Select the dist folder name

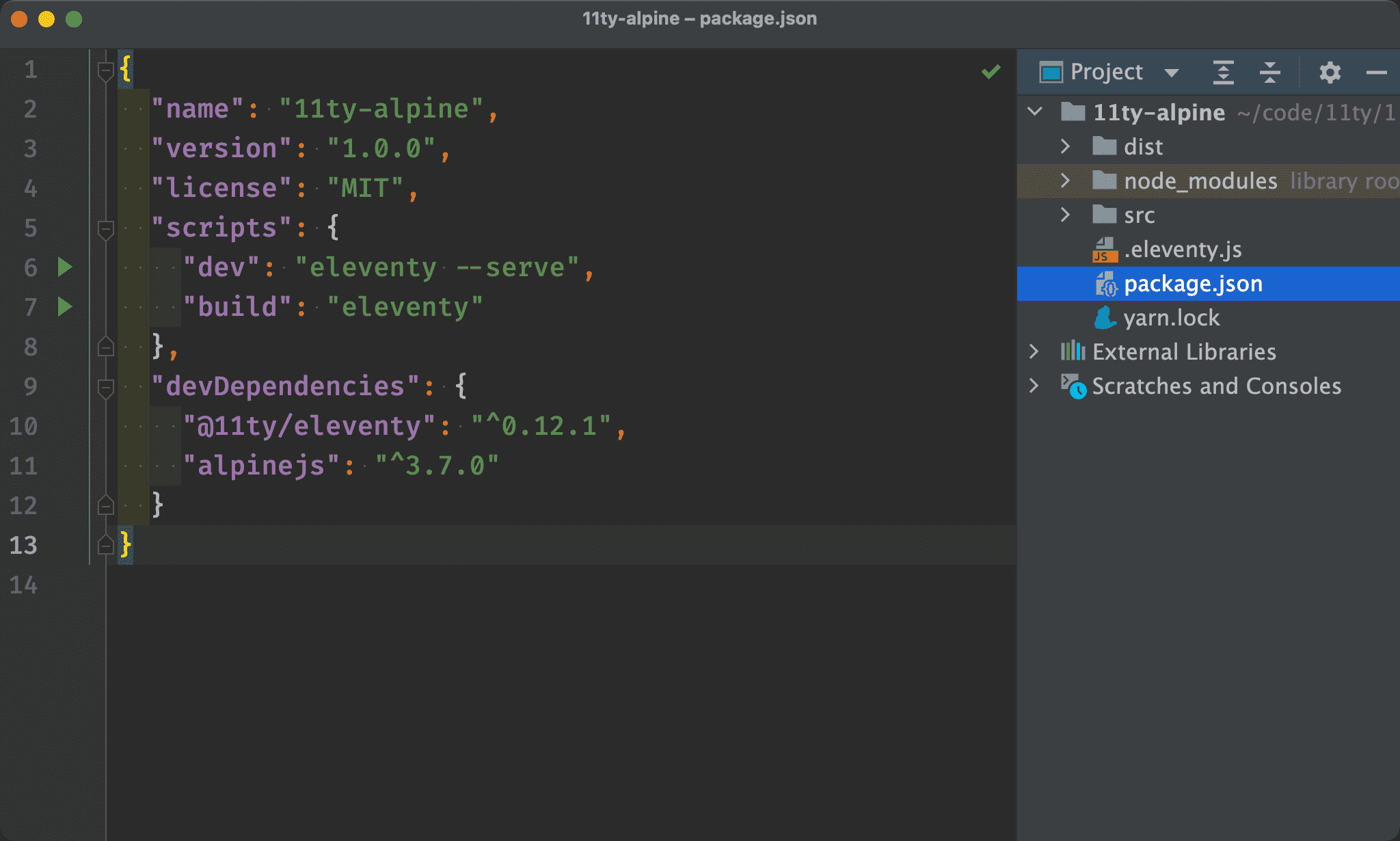(x=1143, y=146)
